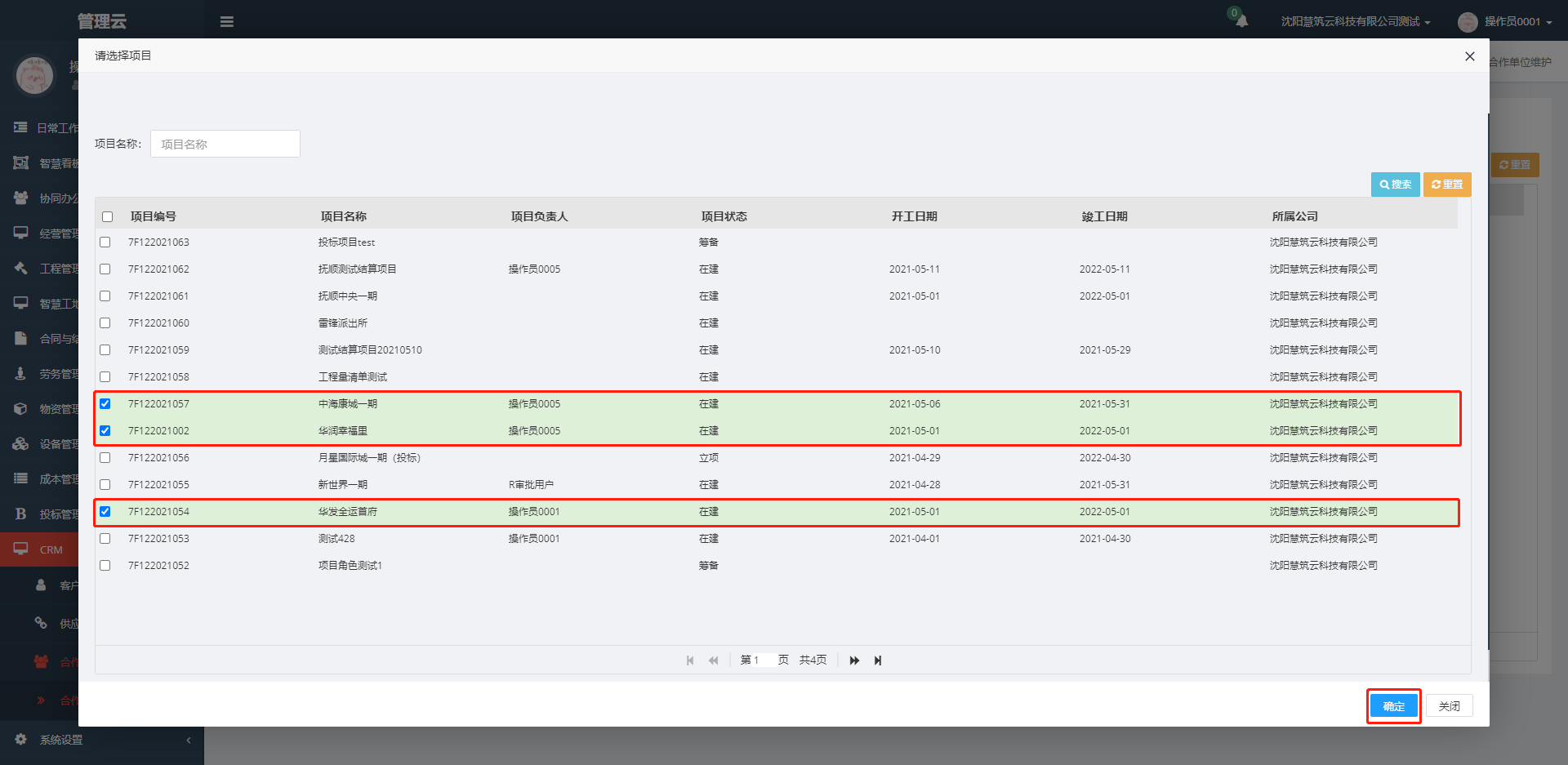Check the row 7F122021061 checkbox
Viewport: 1568px width, 765px height.
pos(105,296)
